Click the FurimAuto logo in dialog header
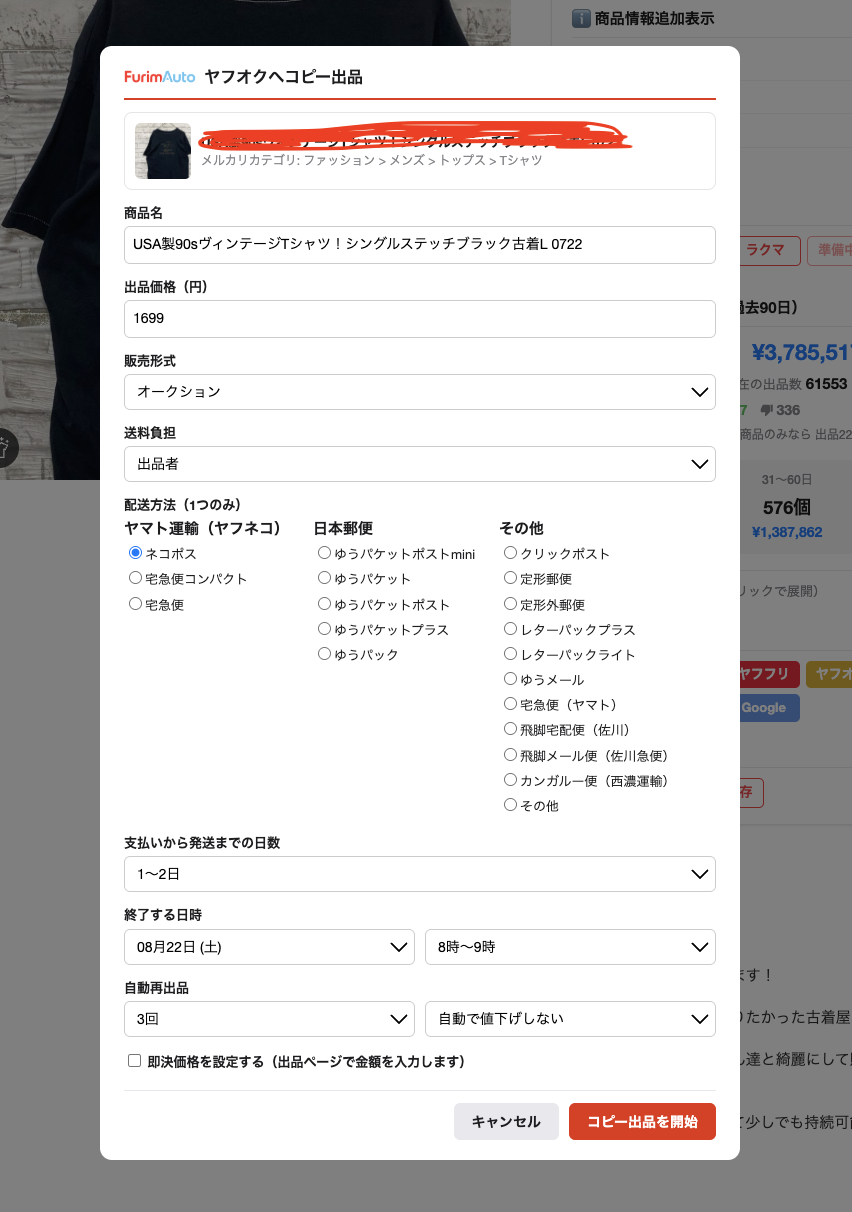 [x=160, y=77]
